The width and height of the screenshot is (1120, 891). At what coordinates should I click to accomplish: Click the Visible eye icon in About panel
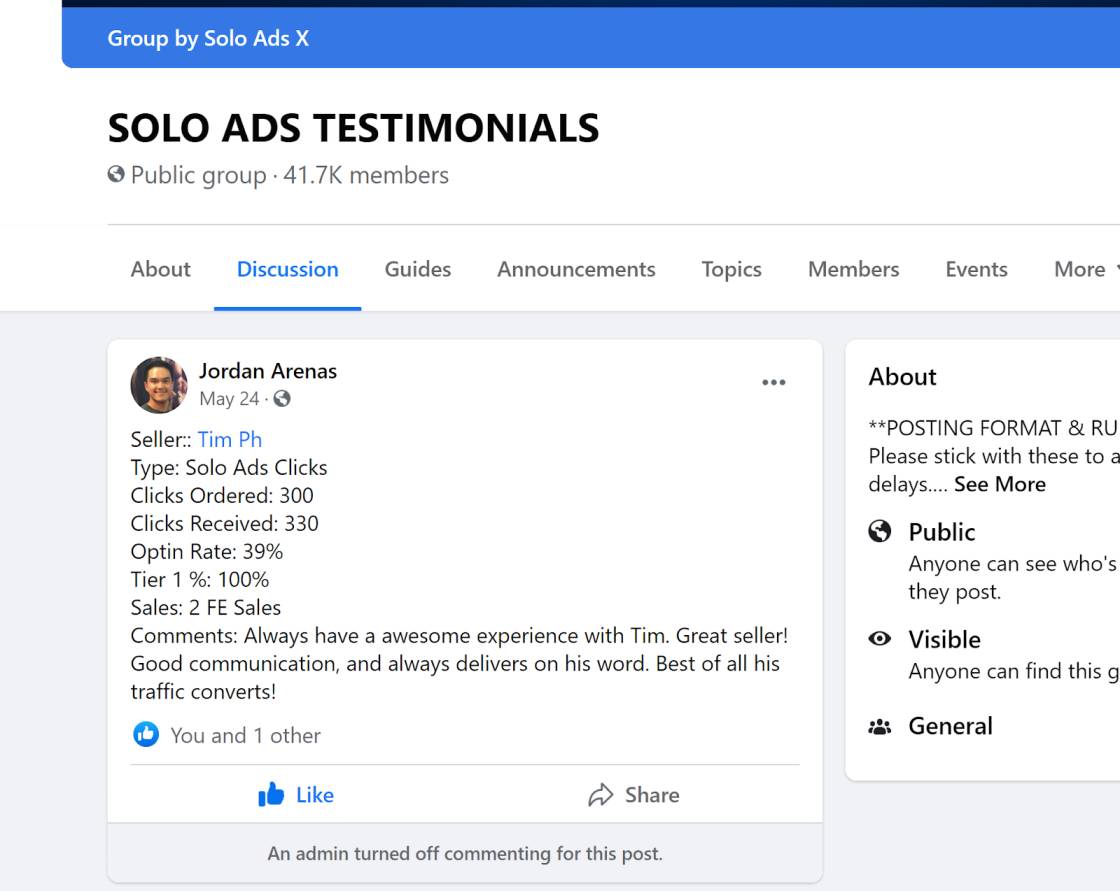879,638
